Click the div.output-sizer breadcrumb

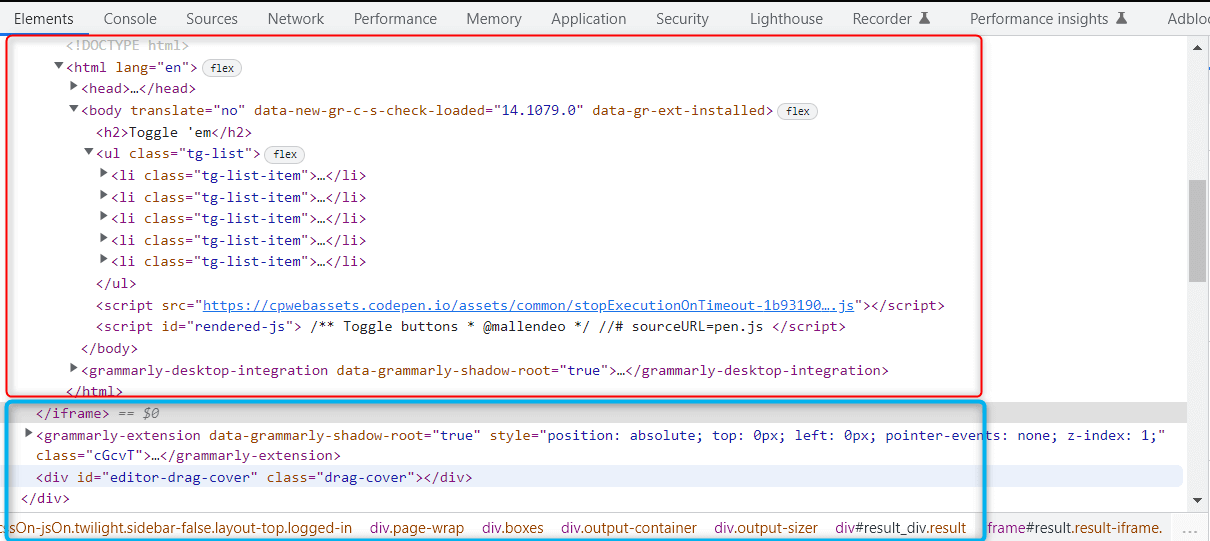766,528
